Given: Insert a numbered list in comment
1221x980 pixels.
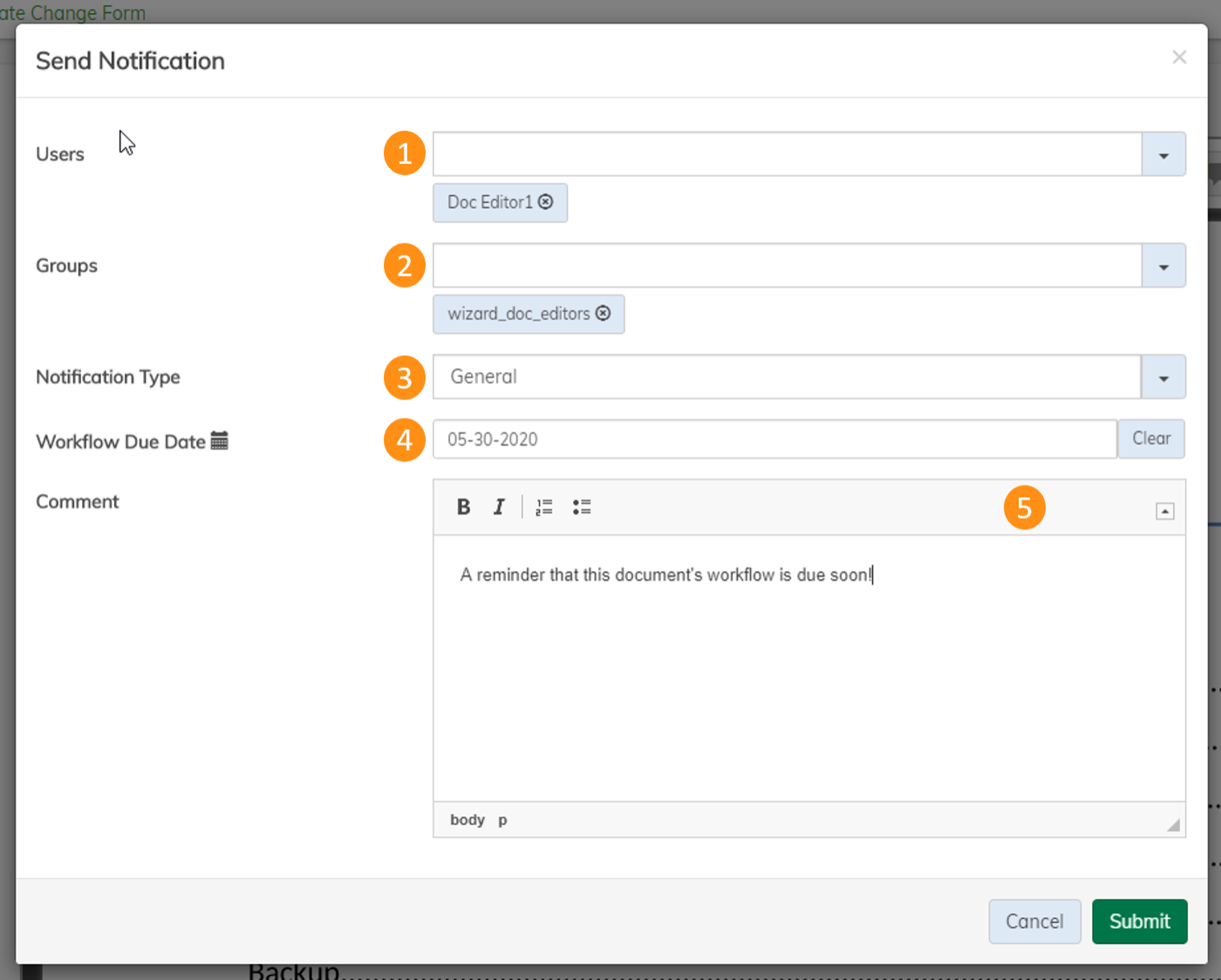Looking at the screenshot, I should pyautogui.click(x=544, y=507).
